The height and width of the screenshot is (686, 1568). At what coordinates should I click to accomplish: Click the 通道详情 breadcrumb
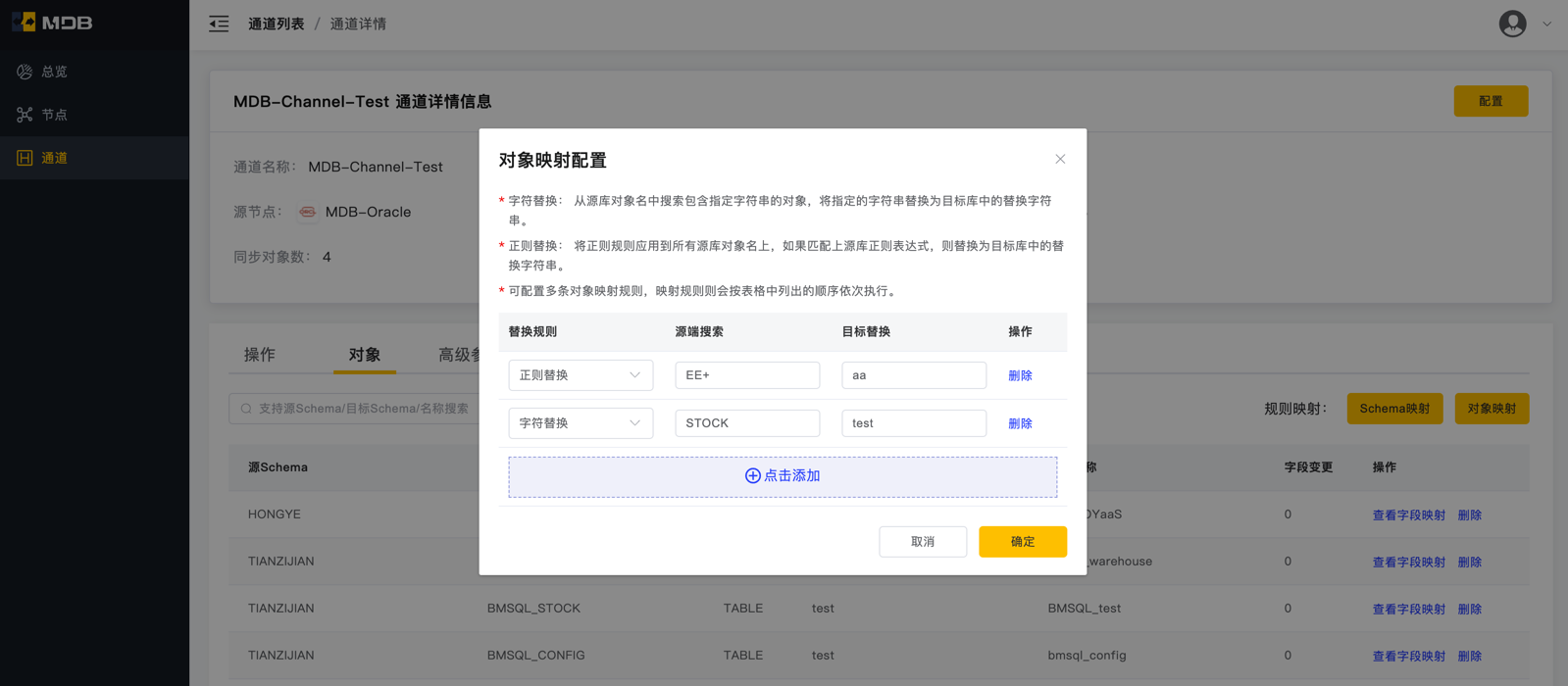pos(358,24)
